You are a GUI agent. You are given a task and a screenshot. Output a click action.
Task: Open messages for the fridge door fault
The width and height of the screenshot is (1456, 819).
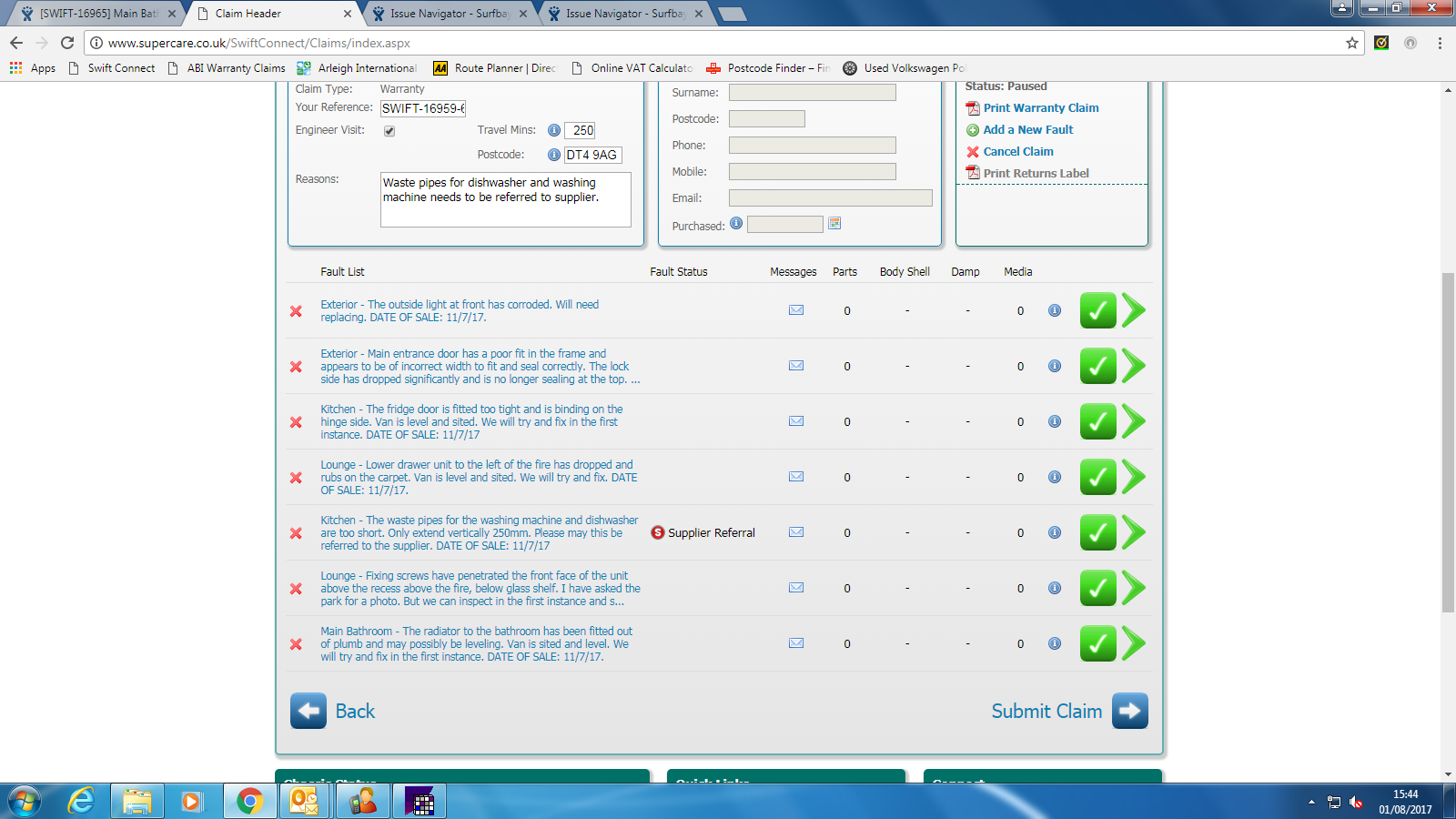coord(796,421)
